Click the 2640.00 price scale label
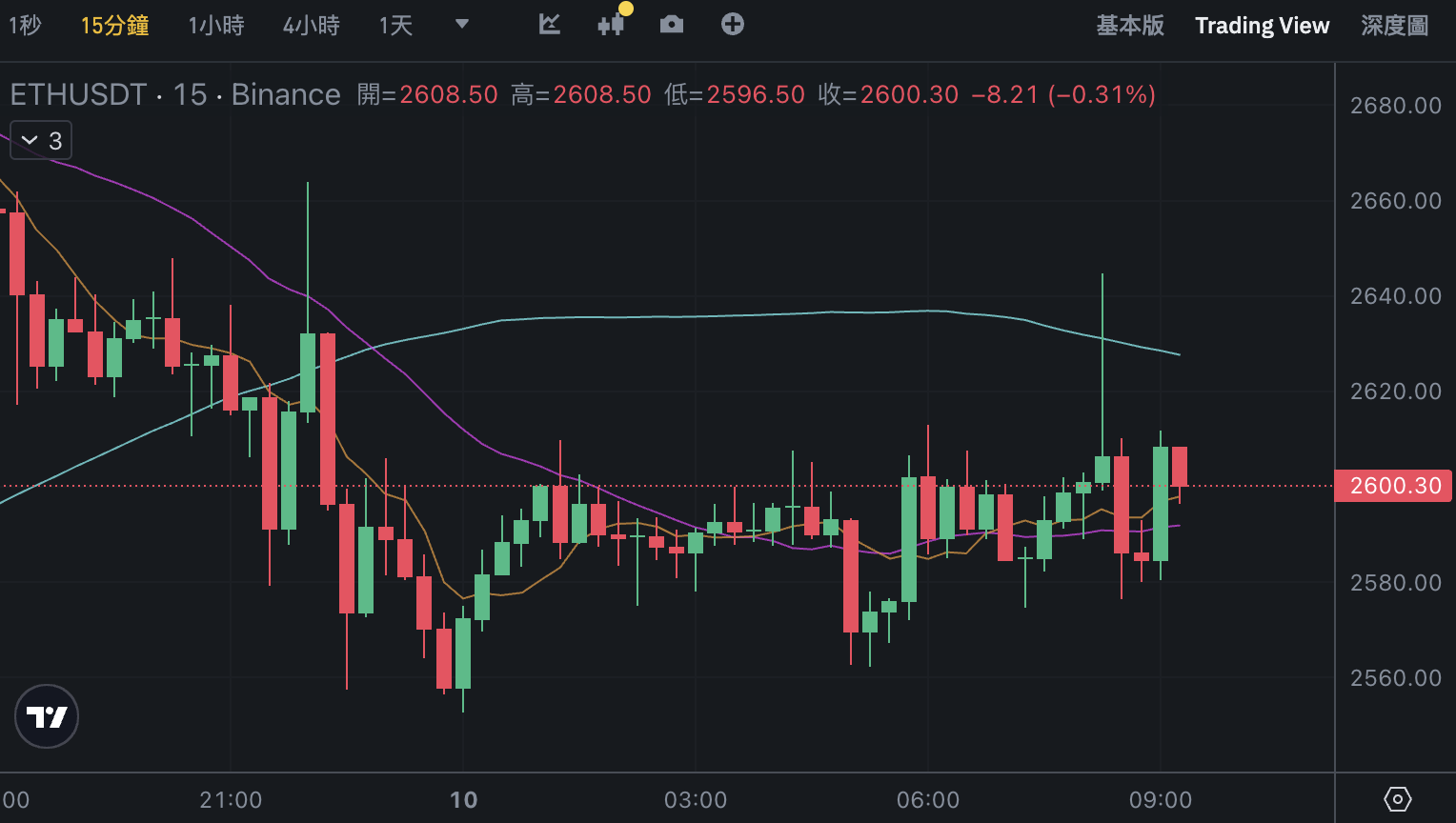This screenshot has height=823, width=1456. (1395, 296)
